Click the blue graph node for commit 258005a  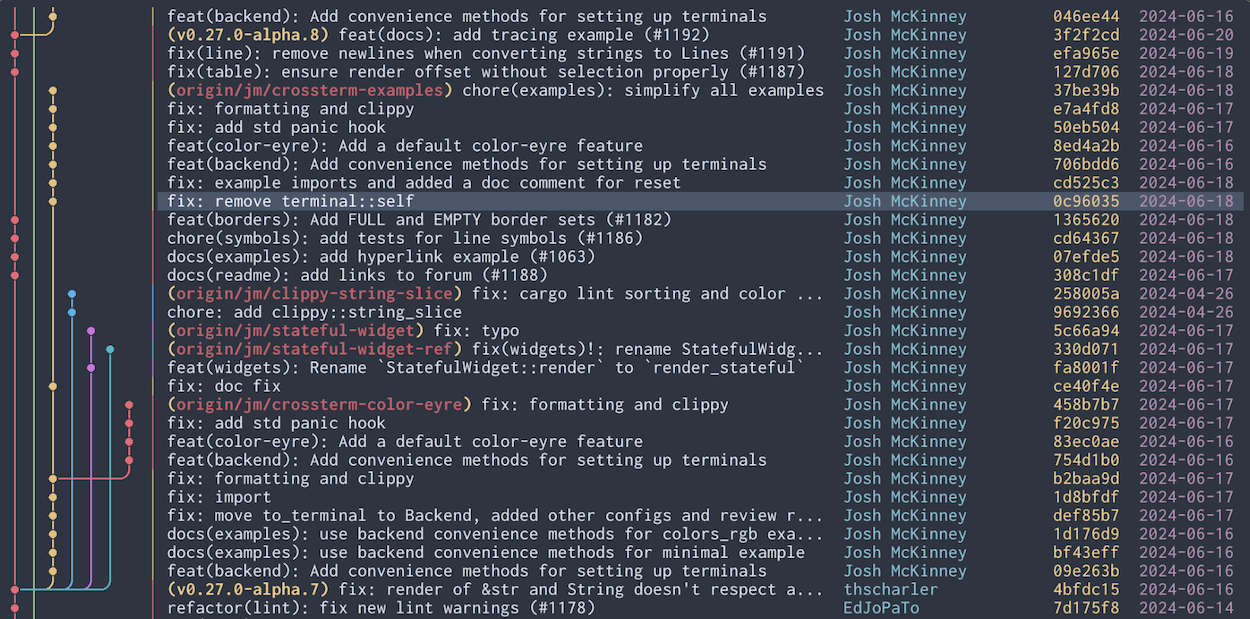[72, 294]
